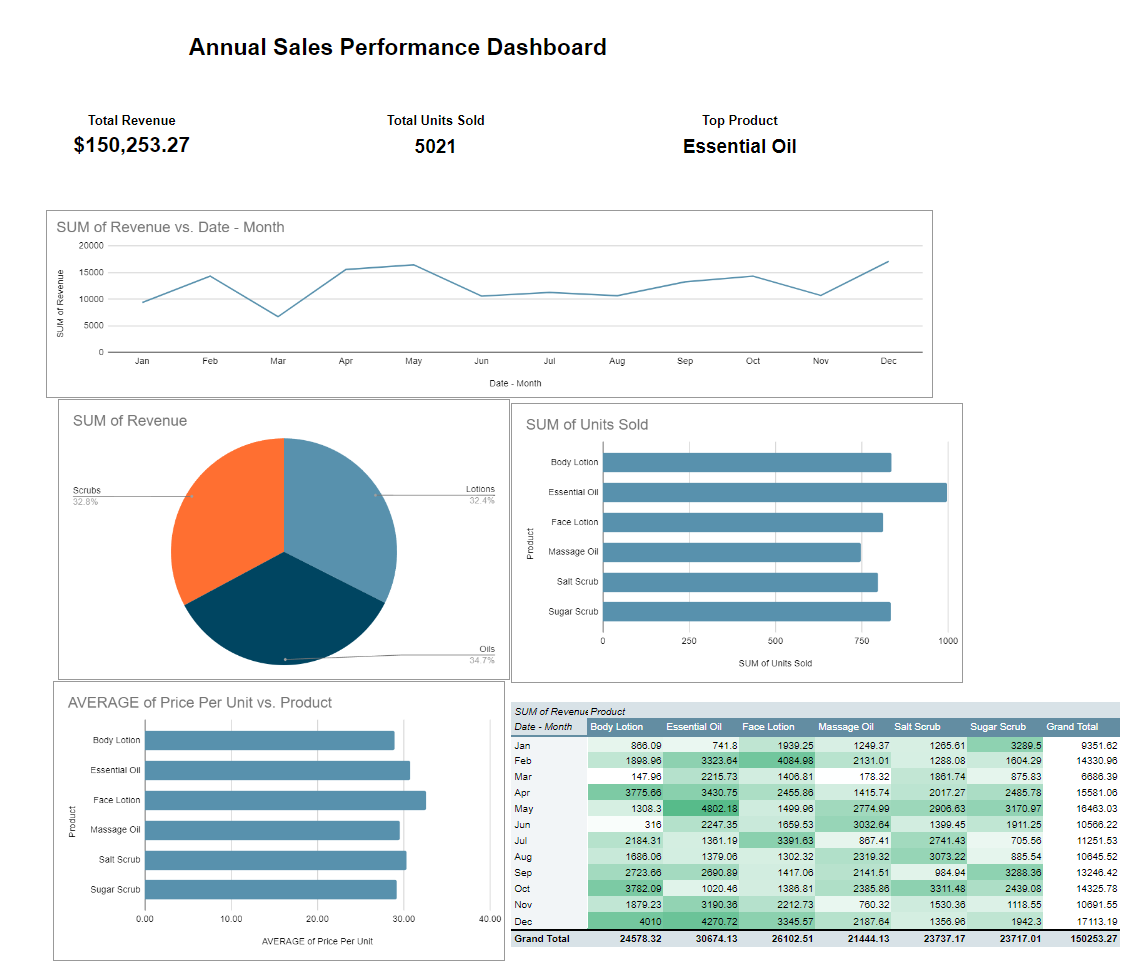Click the Top Product value Essential Oil
1132x979 pixels.
point(739,147)
